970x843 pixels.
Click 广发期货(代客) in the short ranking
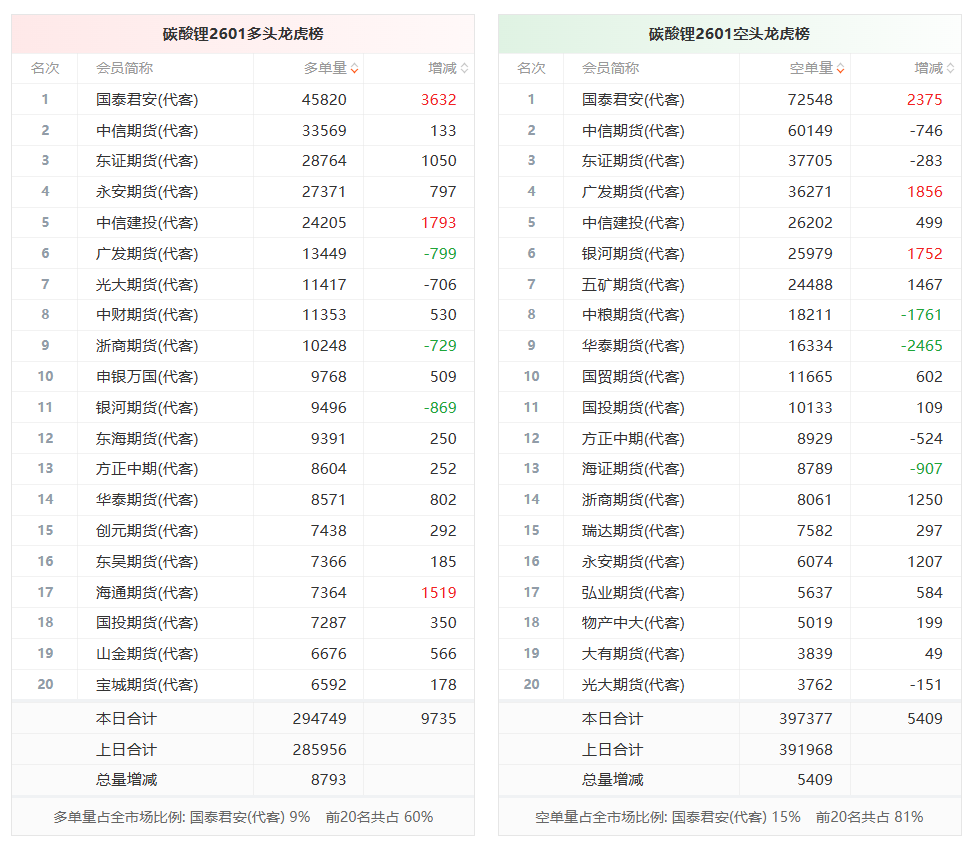(633, 192)
